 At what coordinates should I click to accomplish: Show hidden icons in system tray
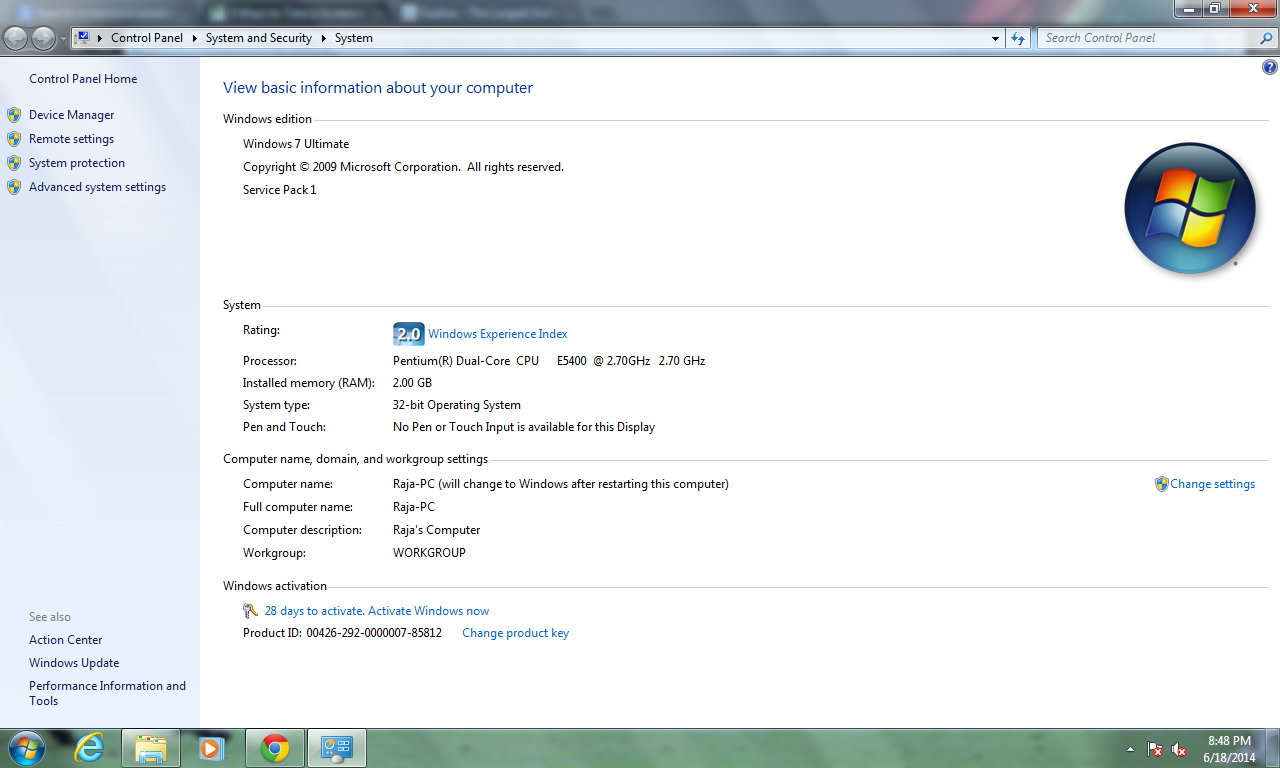(x=1130, y=749)
